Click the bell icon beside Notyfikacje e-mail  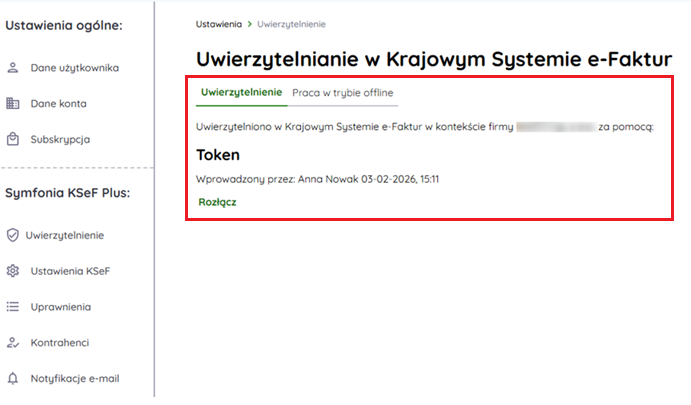(13, 379)
